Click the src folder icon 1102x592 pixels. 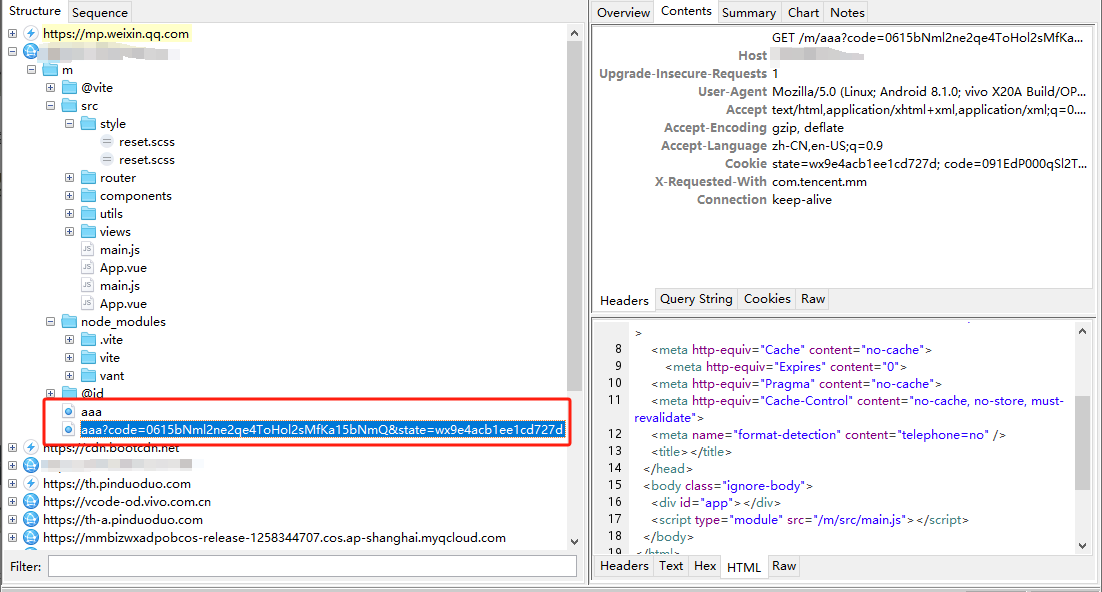tap(69, 105)
